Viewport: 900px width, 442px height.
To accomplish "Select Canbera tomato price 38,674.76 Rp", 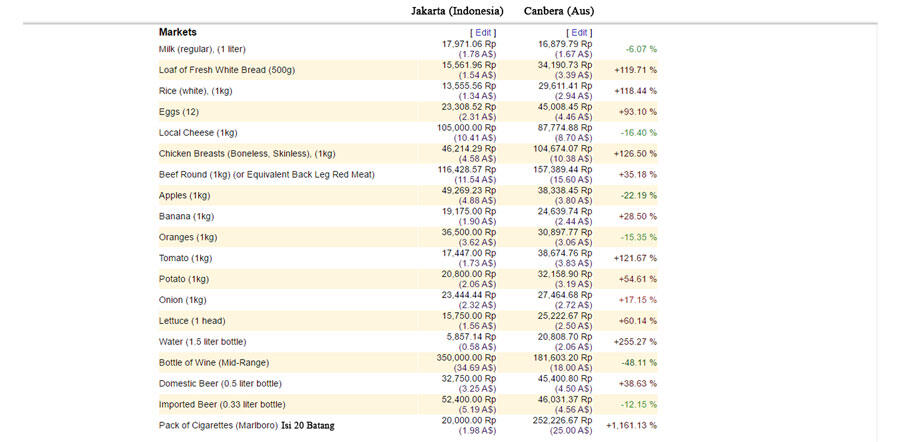I will click(x=565, y=253).
